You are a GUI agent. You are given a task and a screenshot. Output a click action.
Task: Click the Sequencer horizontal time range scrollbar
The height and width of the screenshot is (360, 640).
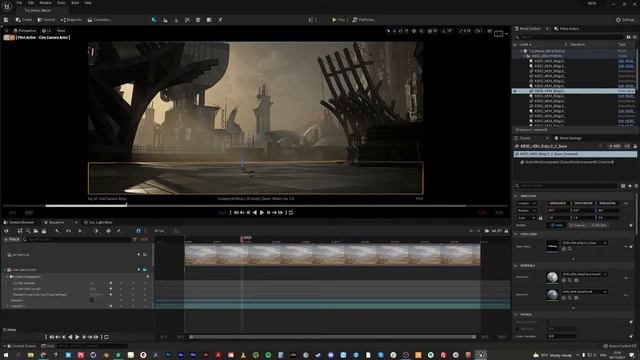coord(333,337)
